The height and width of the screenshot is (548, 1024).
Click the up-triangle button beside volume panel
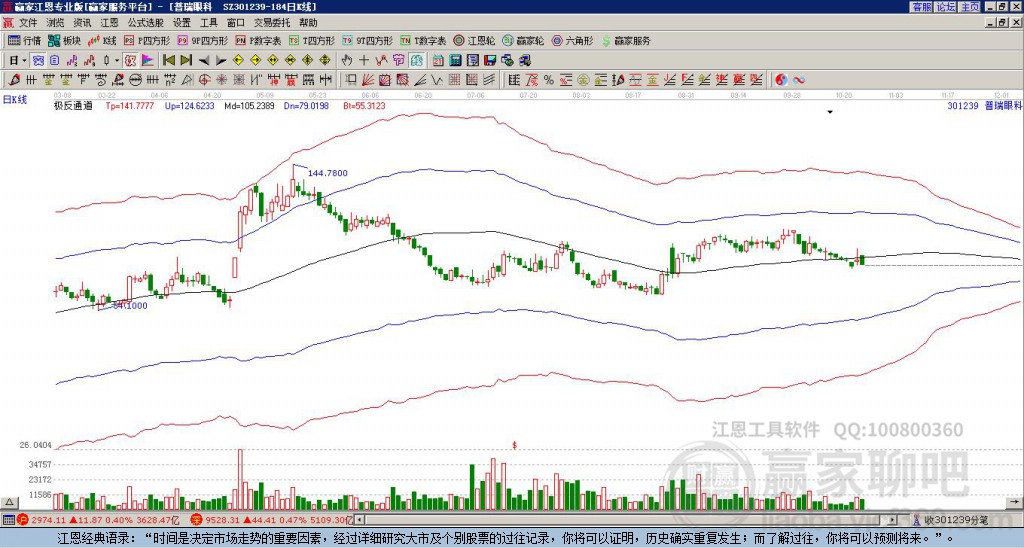pyautogui.click(x=9, y=502)
